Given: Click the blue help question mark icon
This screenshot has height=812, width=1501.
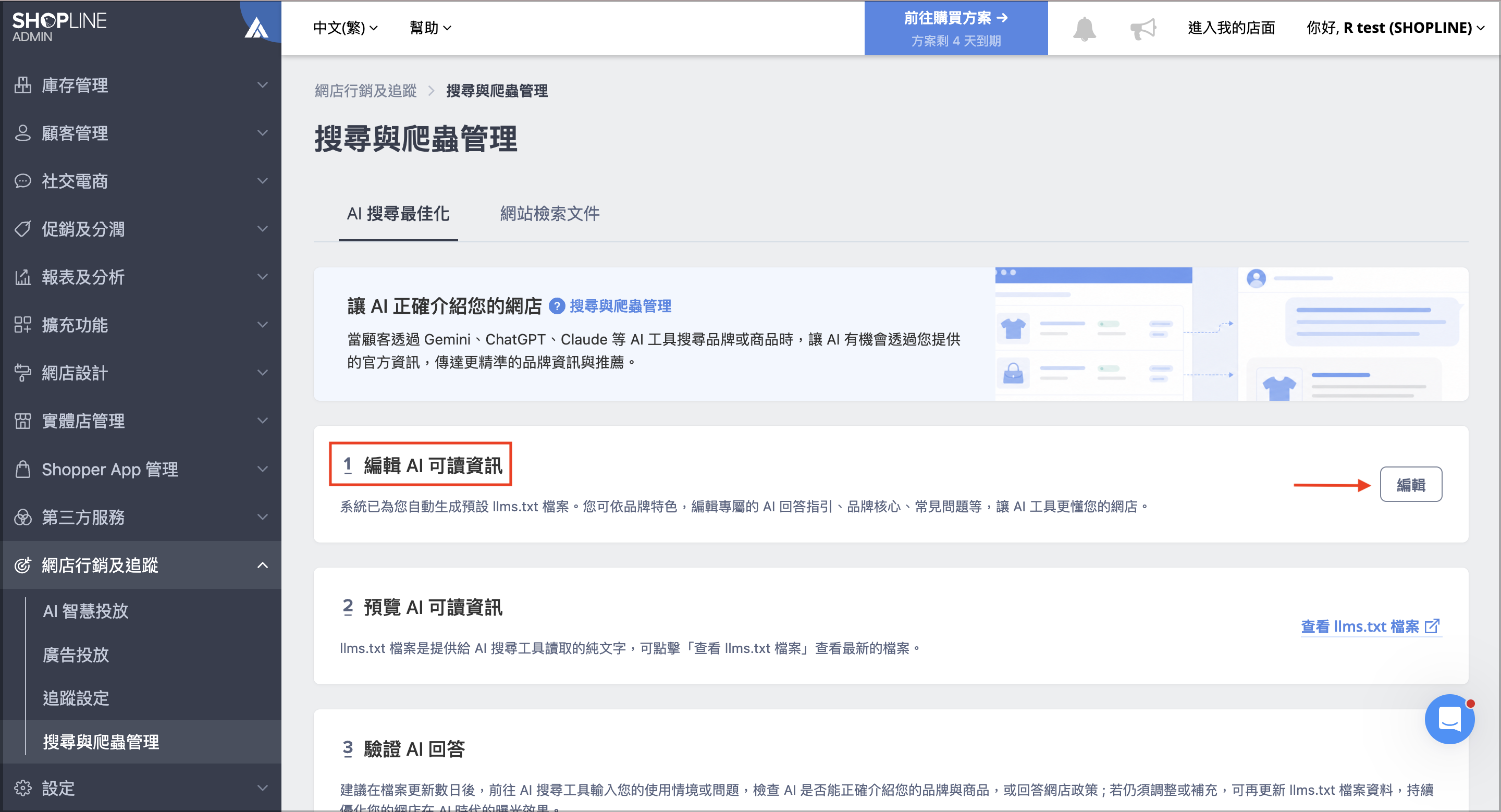Looking at the screenshot, I should pos(557,306).
